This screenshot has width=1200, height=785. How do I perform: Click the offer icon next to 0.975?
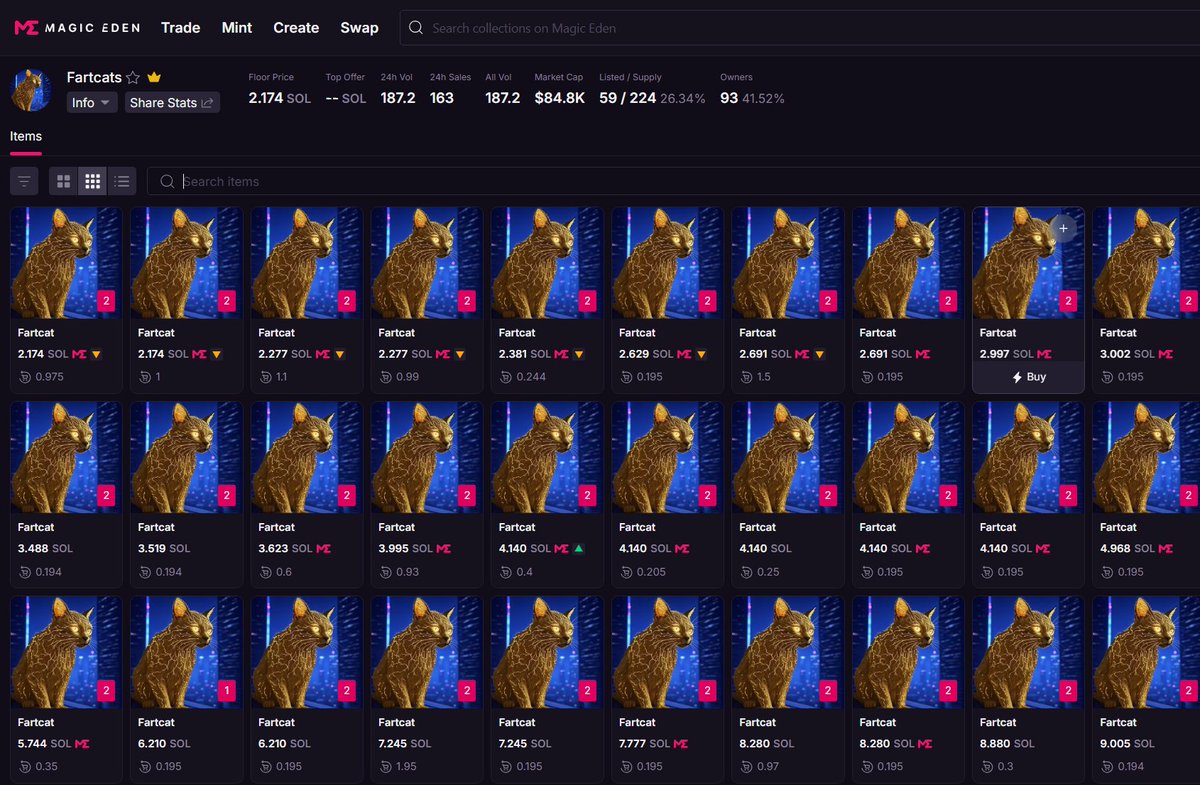(x=24, y=376)
